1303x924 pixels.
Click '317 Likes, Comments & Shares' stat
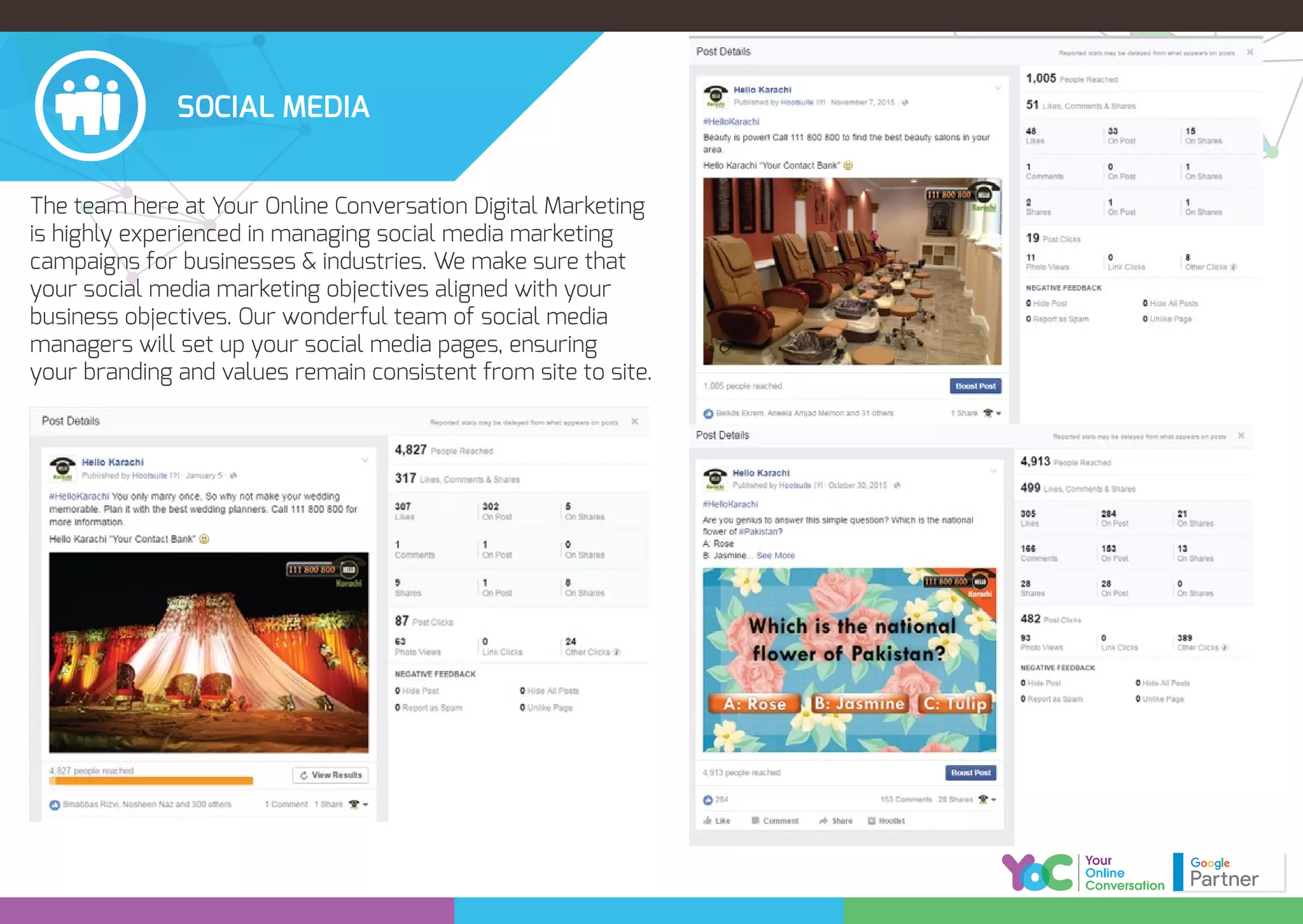pyautogui.click(x=457, y=479)
